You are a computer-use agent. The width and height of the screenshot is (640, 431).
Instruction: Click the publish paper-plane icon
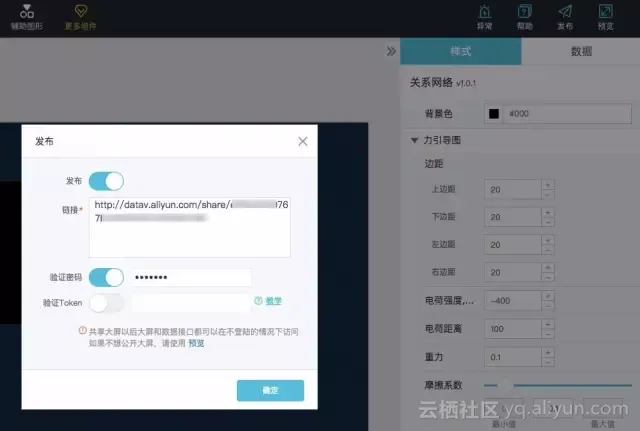[x=565, y=17]
